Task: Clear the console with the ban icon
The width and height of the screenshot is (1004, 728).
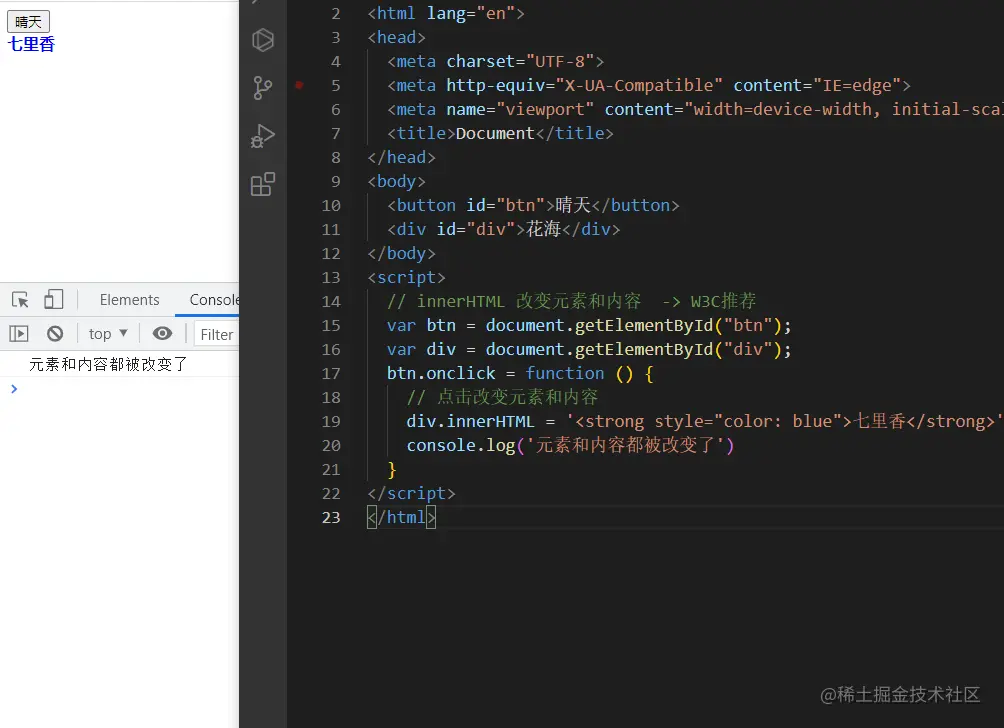Action: (x=55, y=334)
